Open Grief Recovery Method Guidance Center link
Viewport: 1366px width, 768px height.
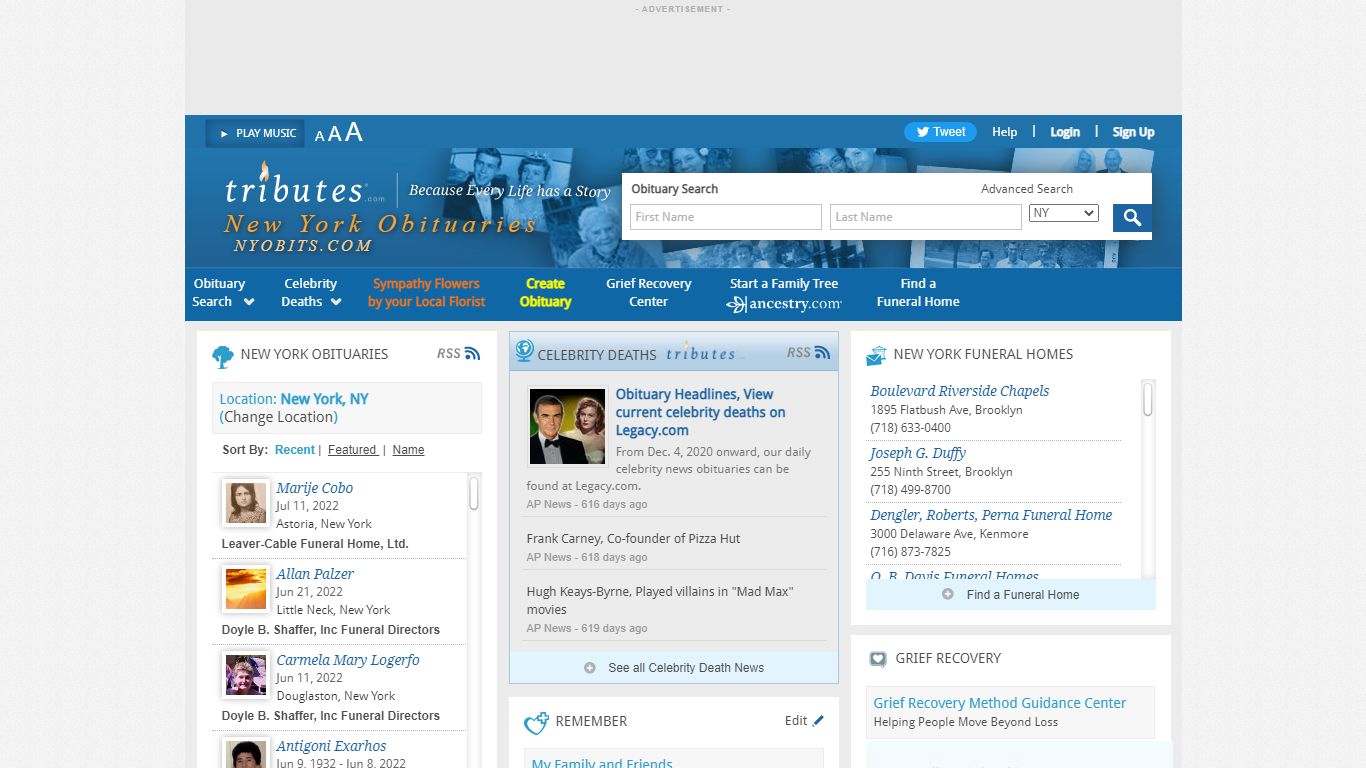[1000, 703]
